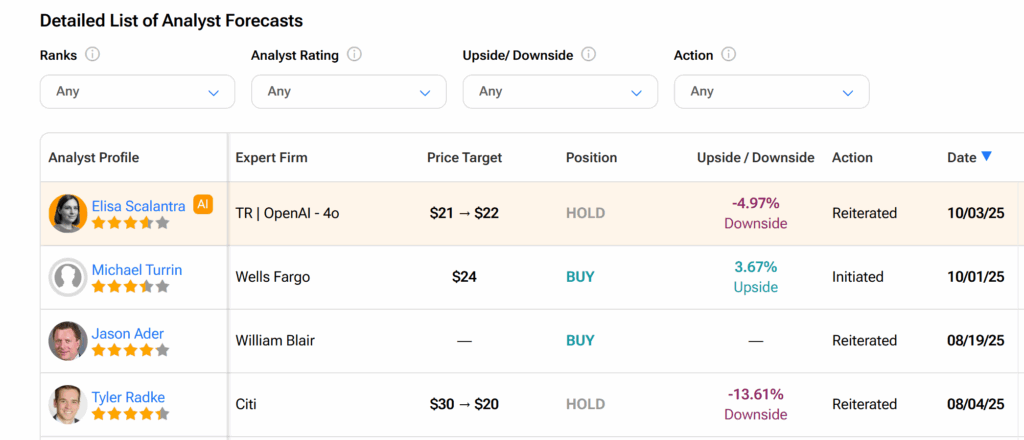
Task: Click Elisa Scalantra's star rating
Action: pyautogui.click(x=130, y=223)
